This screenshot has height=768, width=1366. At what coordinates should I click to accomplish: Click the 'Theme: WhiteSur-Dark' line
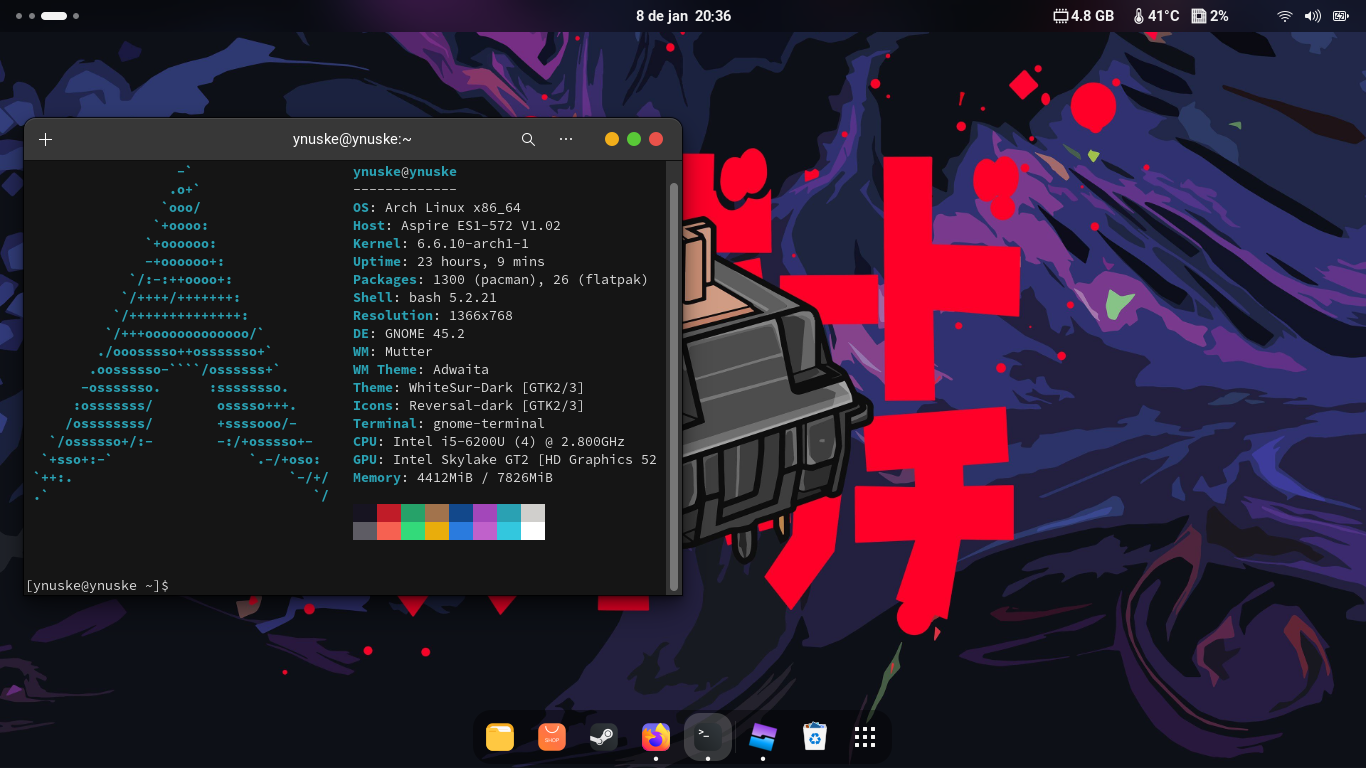click(469, 387)
